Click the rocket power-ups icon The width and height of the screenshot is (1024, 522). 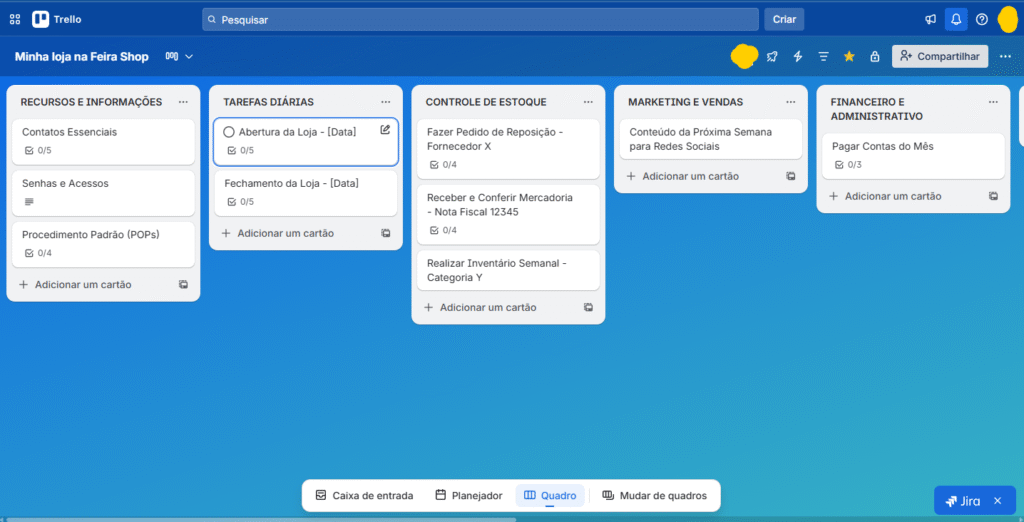[x=772, y=57]
